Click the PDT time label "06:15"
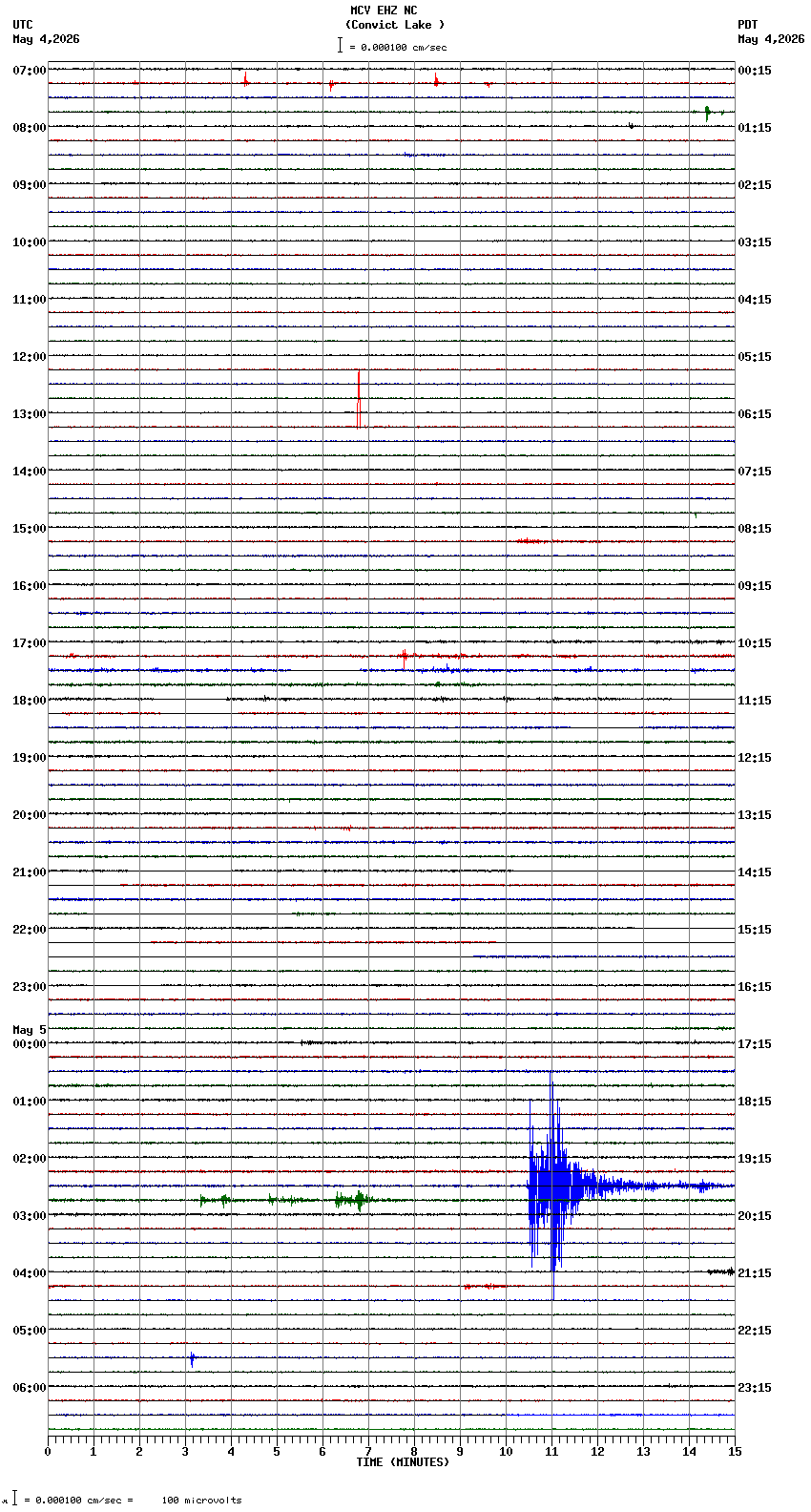Image resolution: width=811 pixels, height=1512 pixels. [x=755, y=414]
